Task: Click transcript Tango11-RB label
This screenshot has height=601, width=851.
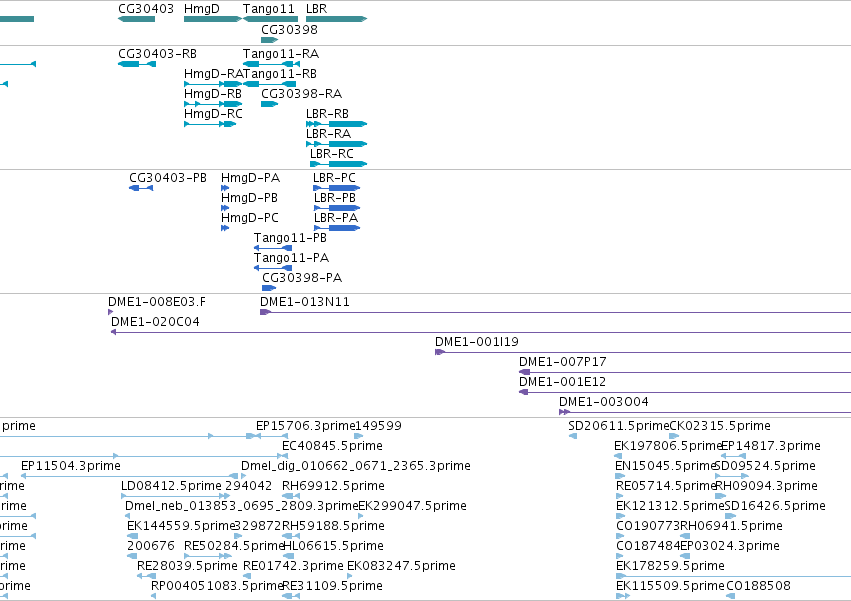Action: [x=280, y=74]
